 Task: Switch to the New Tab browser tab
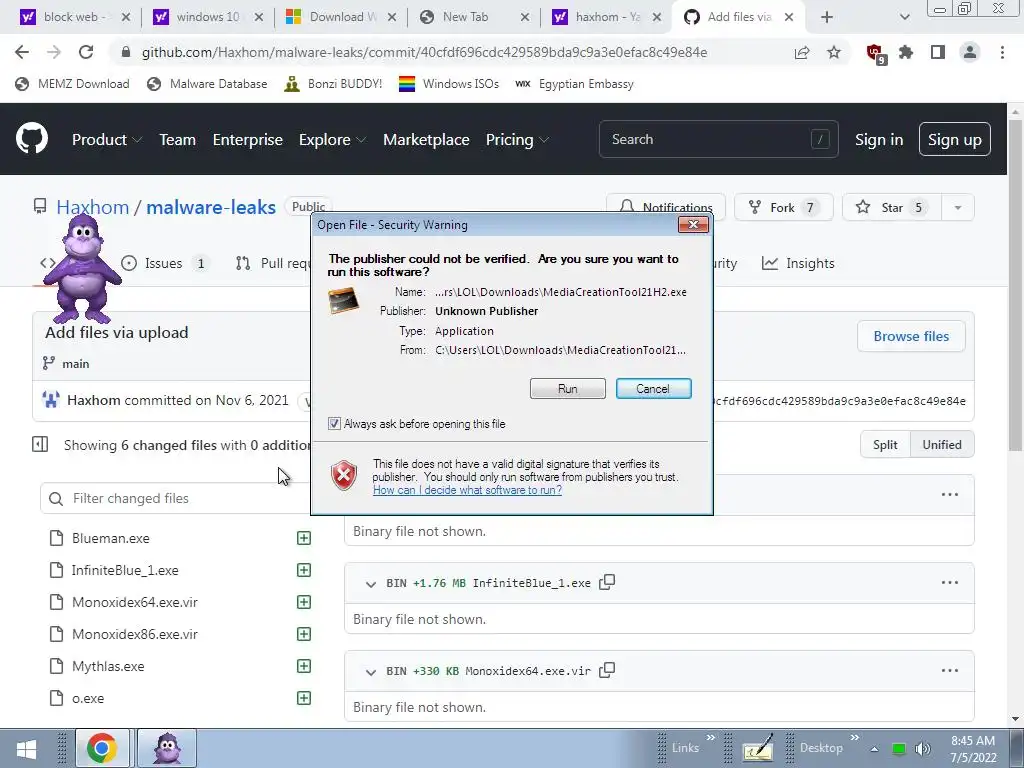(474, 17)
